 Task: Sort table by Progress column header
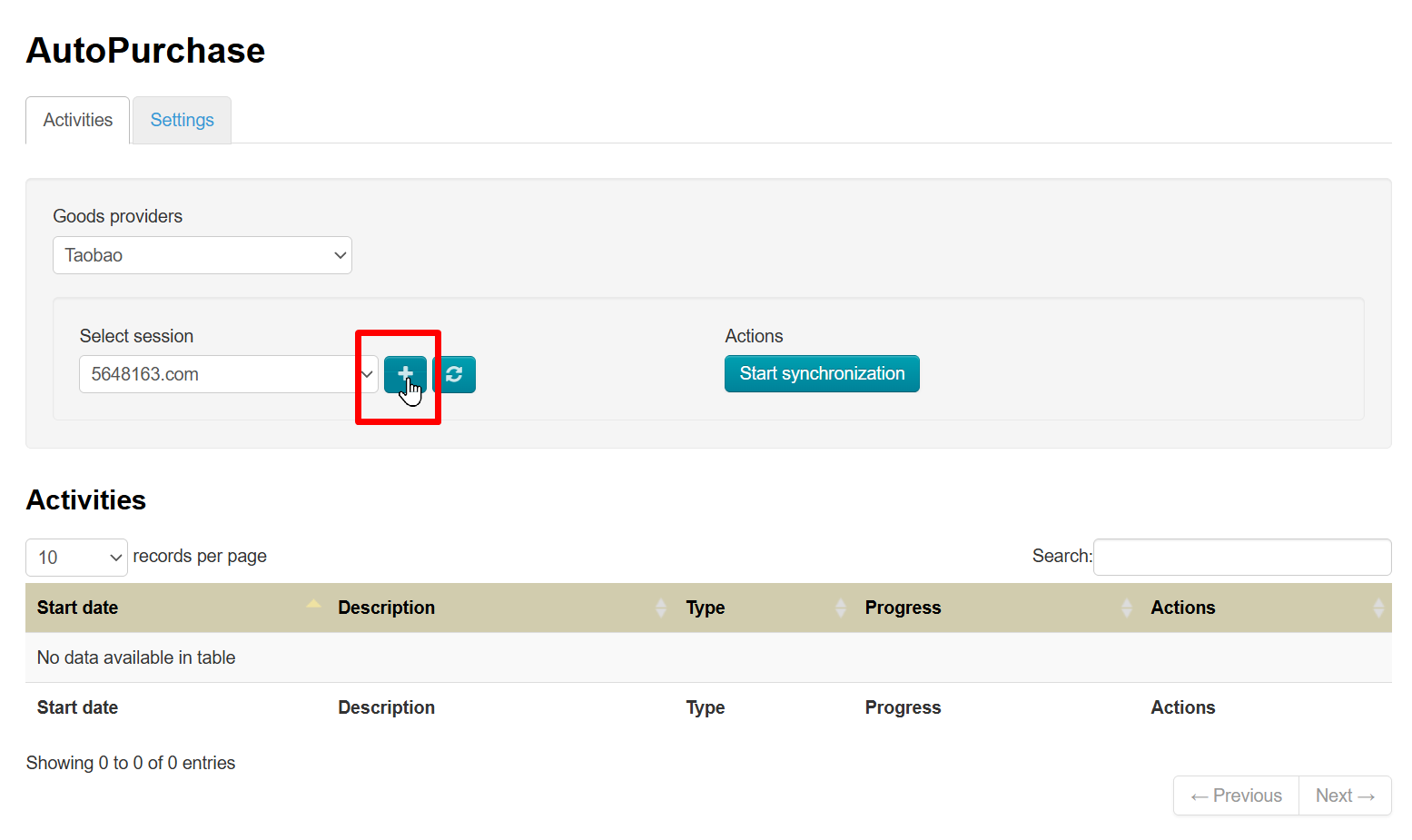(903, 608)
